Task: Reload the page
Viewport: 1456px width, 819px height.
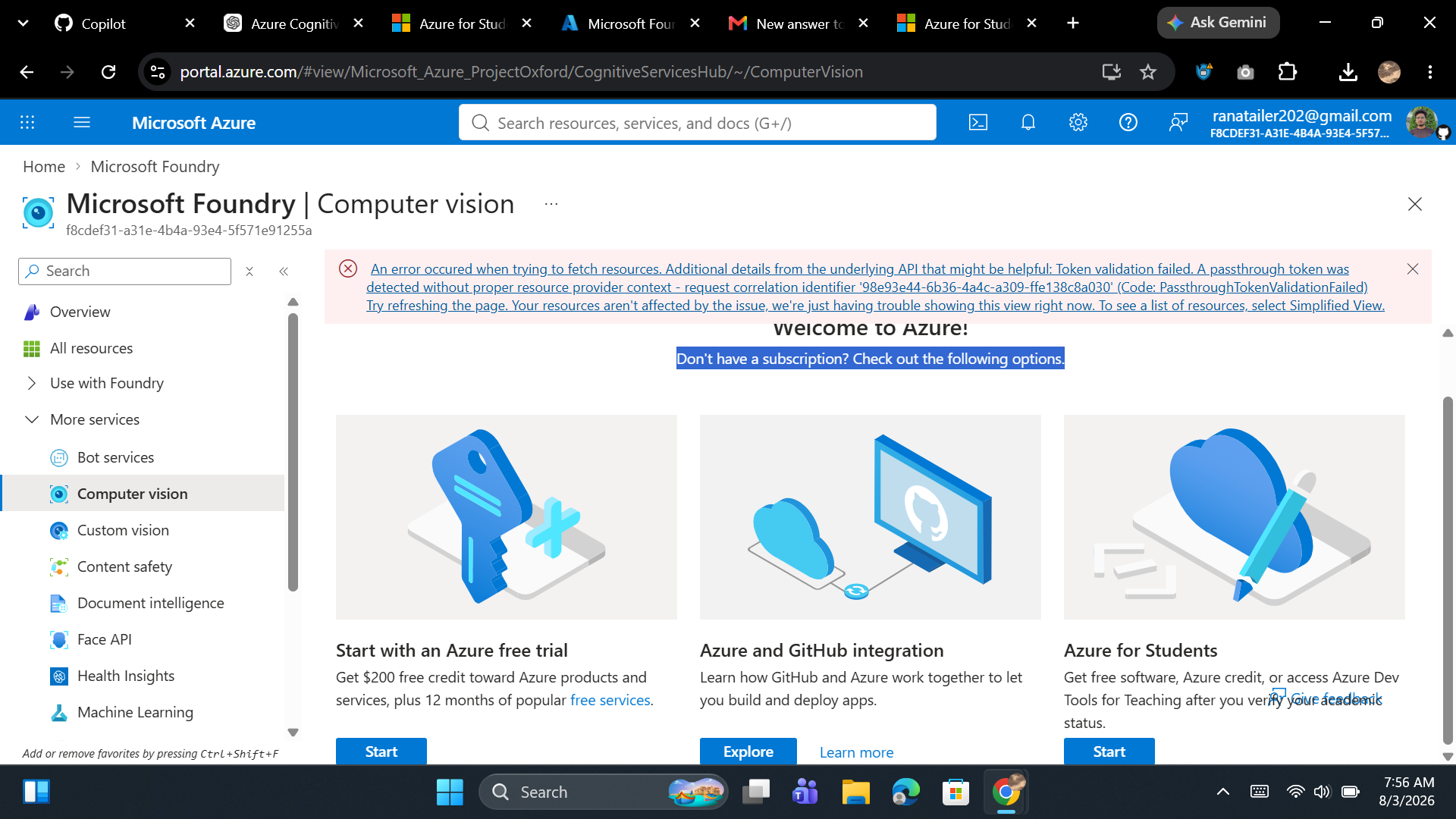Action: [108, 72]
